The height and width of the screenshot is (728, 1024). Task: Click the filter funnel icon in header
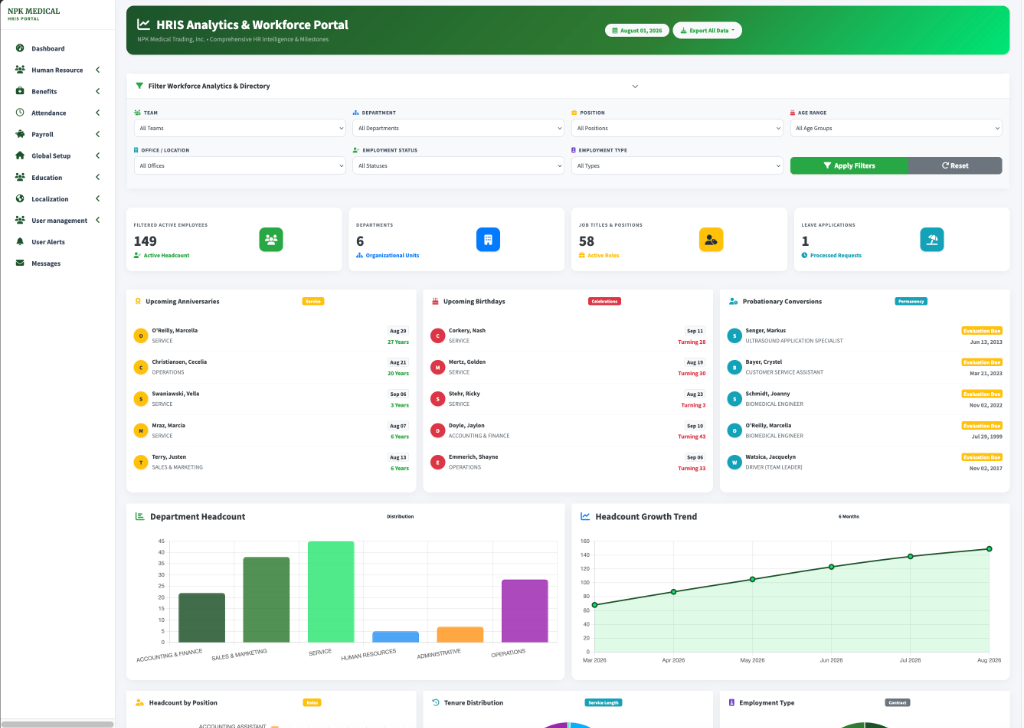[139, 86]
